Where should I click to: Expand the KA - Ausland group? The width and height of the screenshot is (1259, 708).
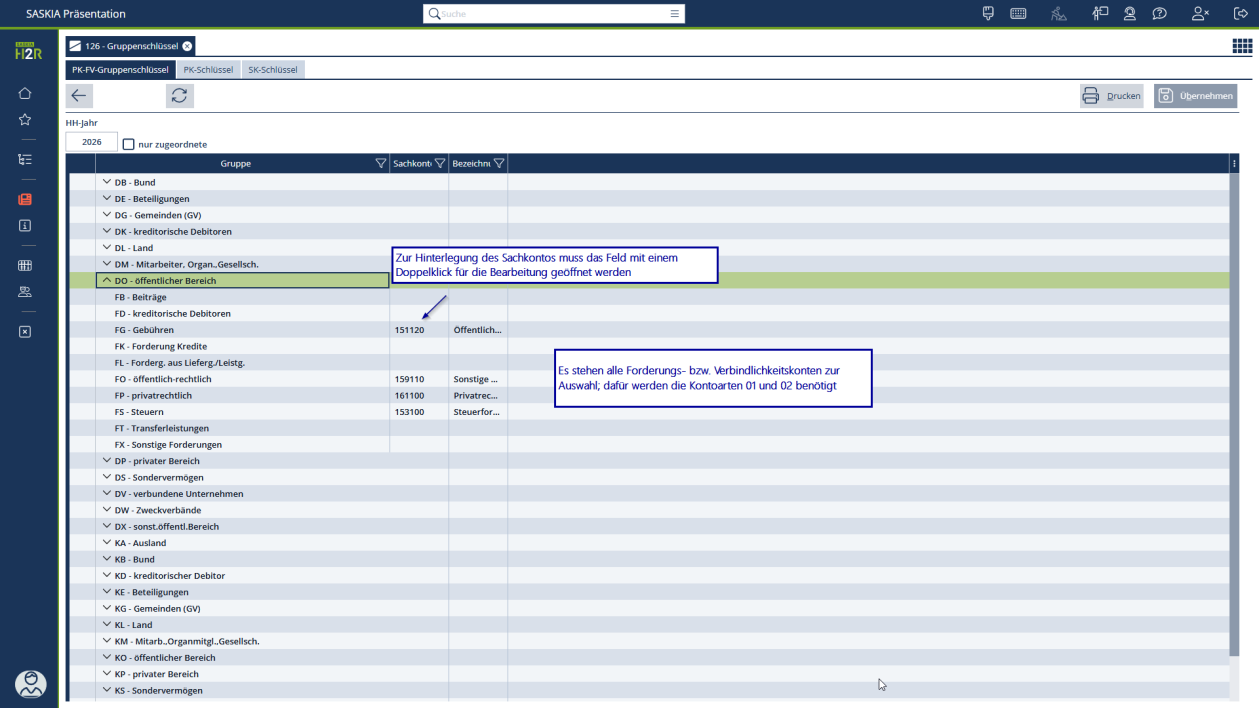tap(107, 543)
